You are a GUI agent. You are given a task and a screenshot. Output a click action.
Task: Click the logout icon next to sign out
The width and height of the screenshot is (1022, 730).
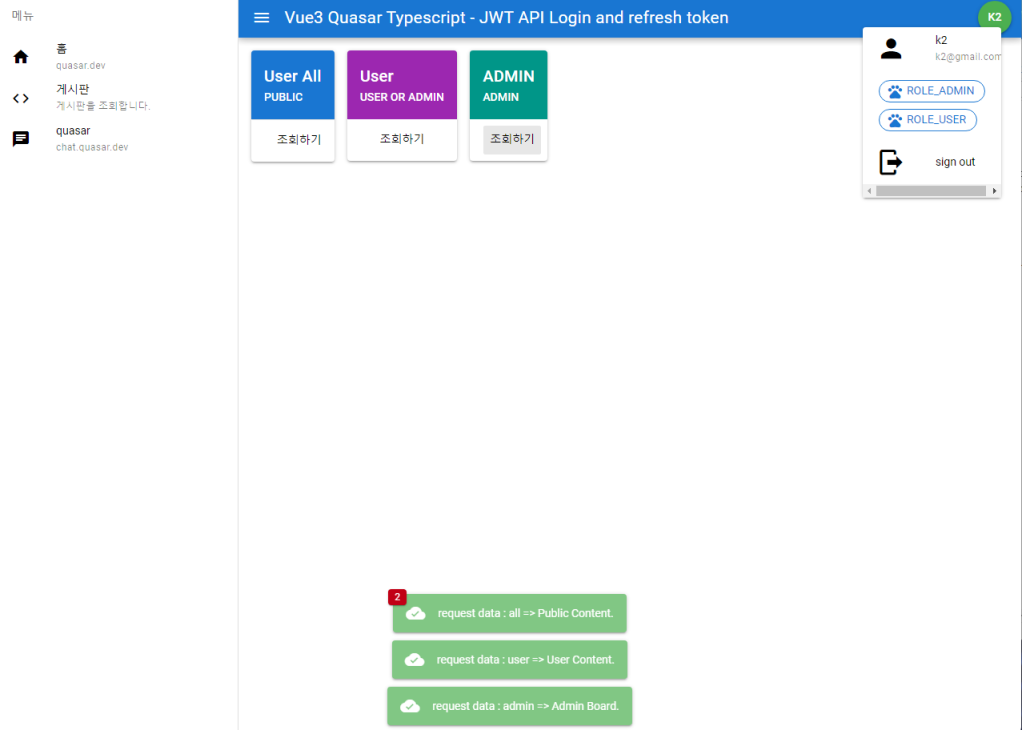[890, 161]
